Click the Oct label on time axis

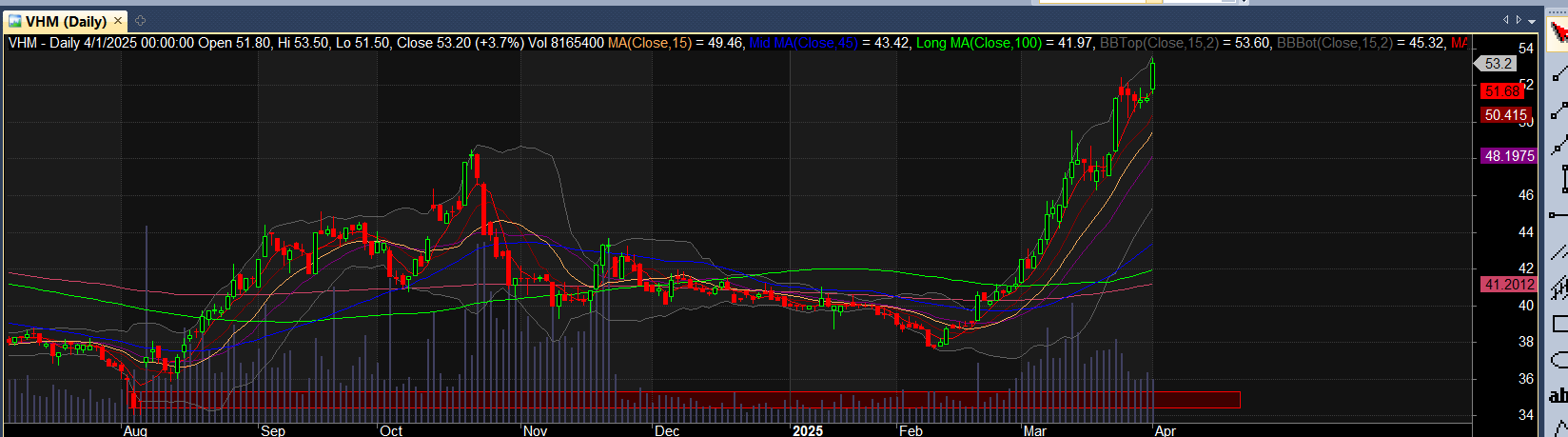391,430
